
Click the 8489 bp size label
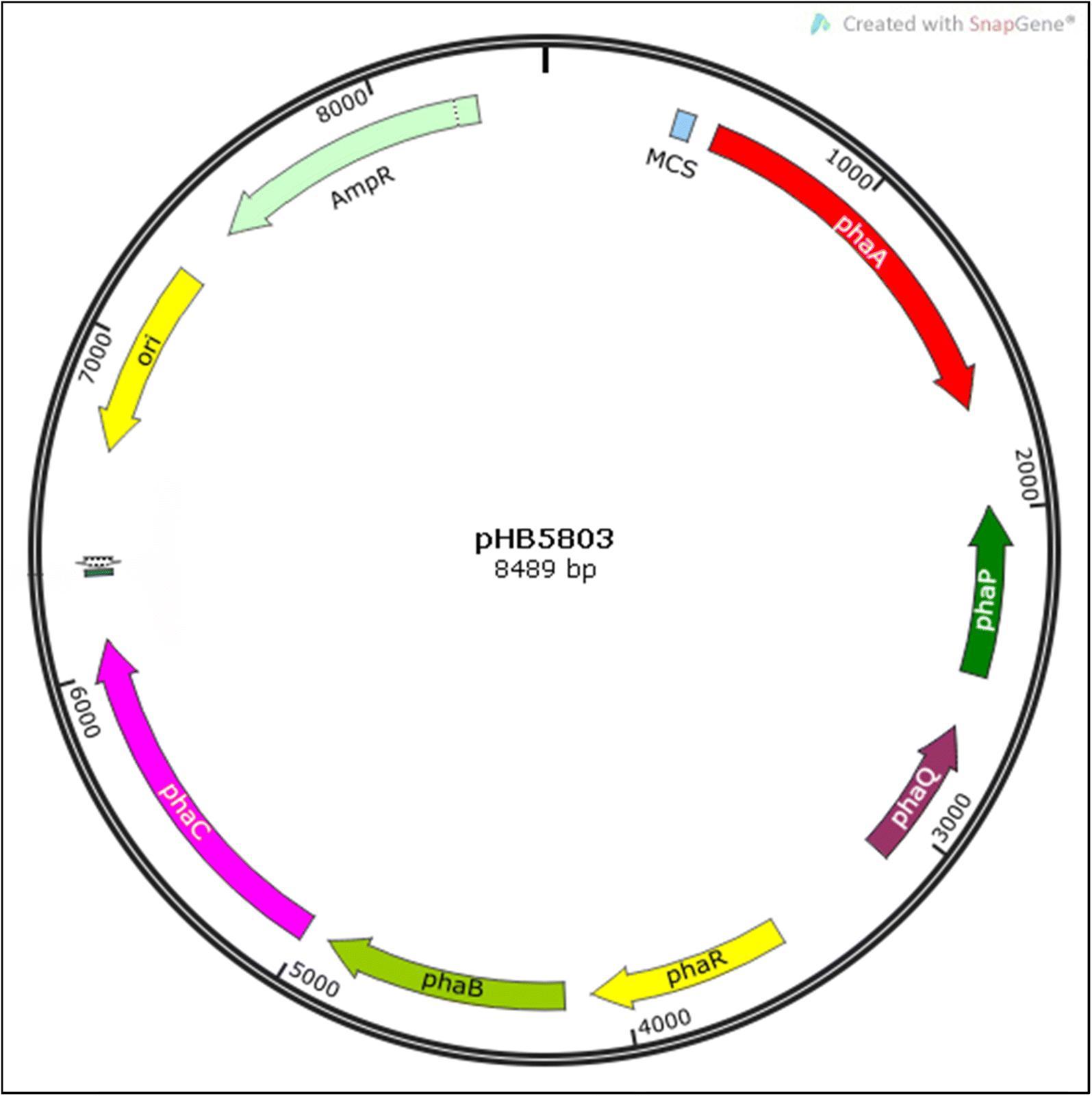coord(545,570)
